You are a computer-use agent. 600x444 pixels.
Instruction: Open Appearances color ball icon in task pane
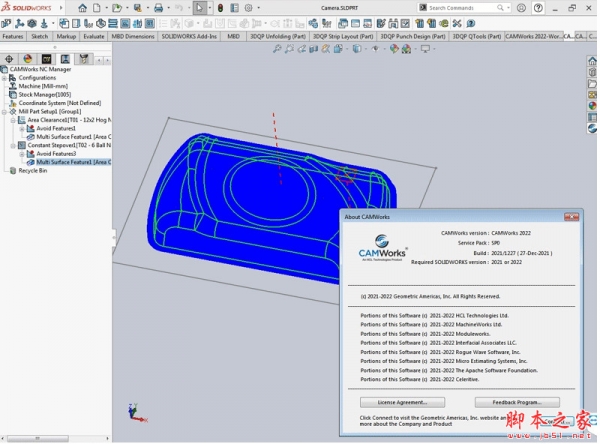(x=592, y=106)
